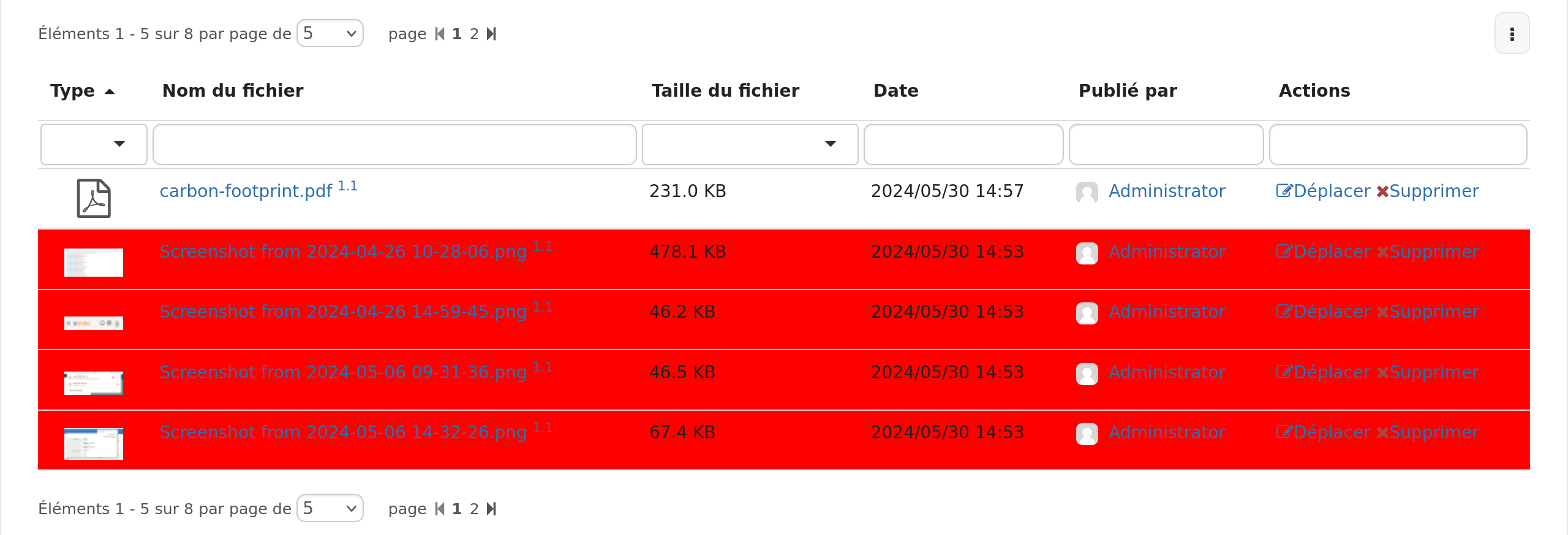Focus the Nom du fichier filter field
Viewport: 1568px width, 535px height.
394,144
